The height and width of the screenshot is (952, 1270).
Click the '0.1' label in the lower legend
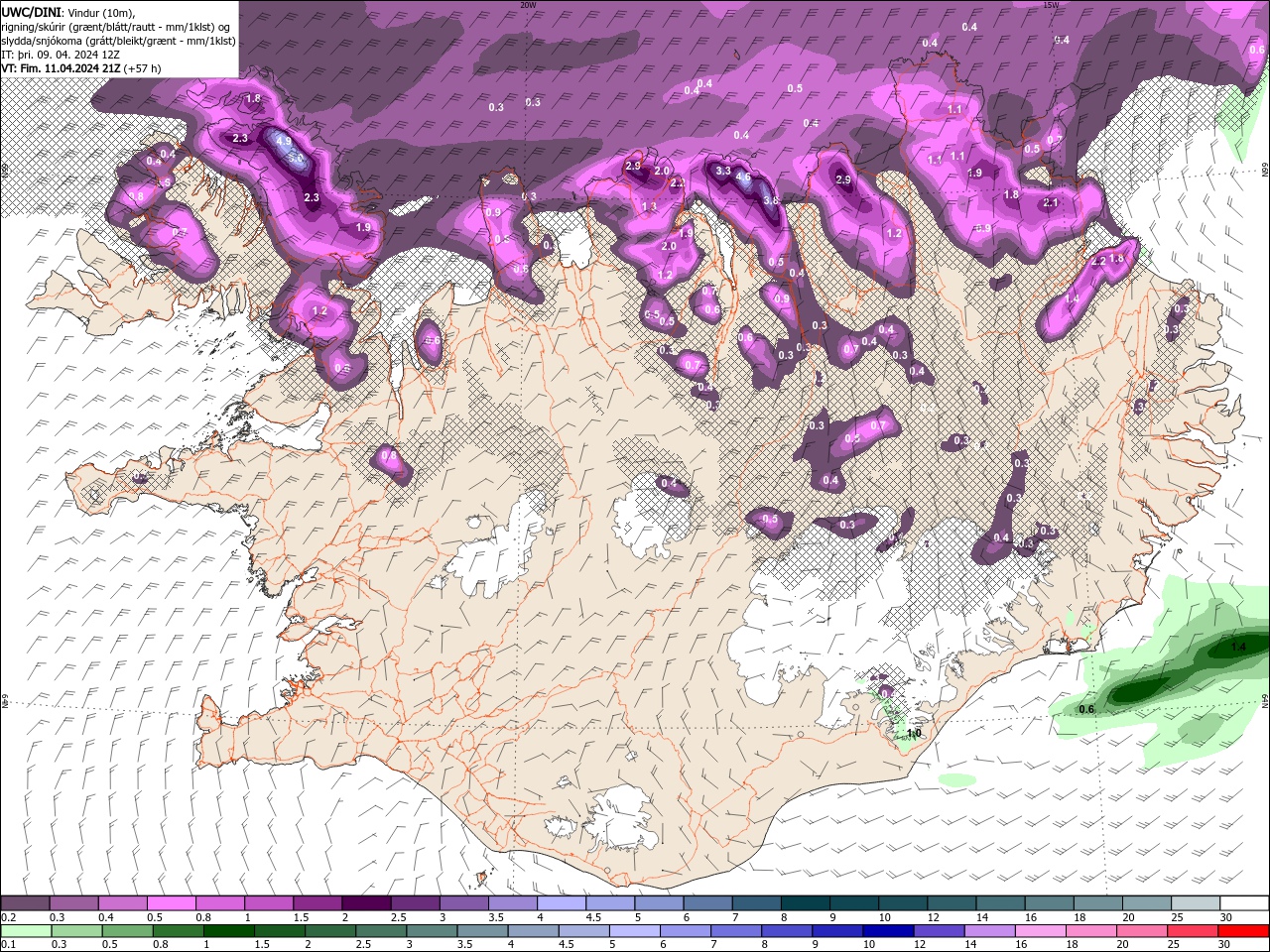pos(9,945)
